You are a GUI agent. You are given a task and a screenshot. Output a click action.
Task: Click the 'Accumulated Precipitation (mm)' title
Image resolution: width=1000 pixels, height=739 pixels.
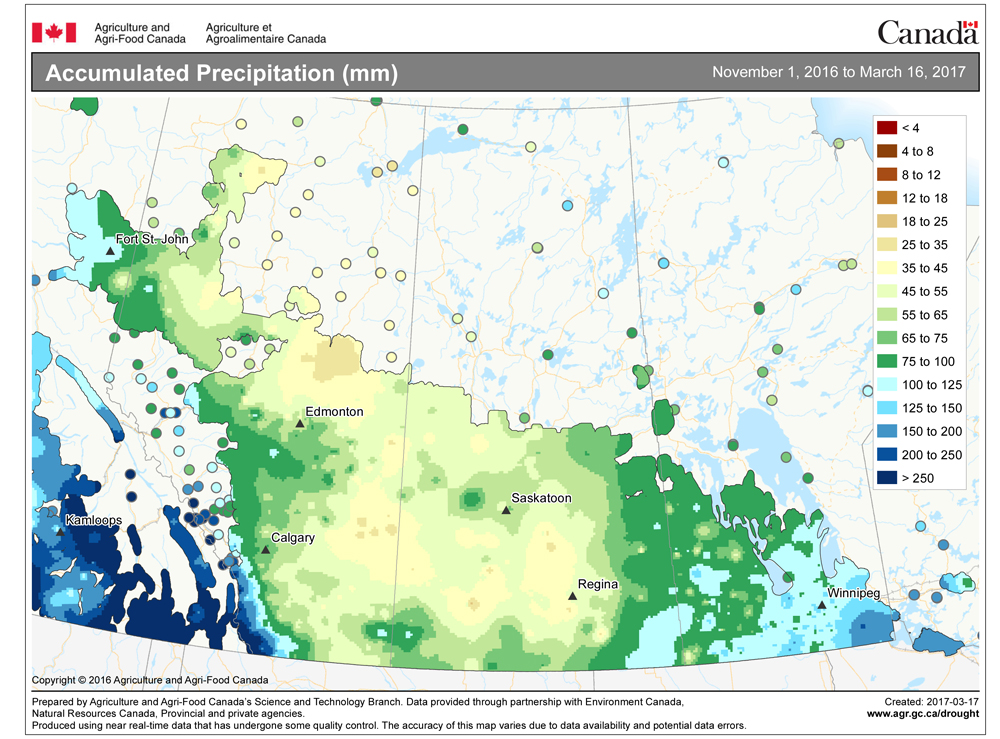tap(222, 73)
